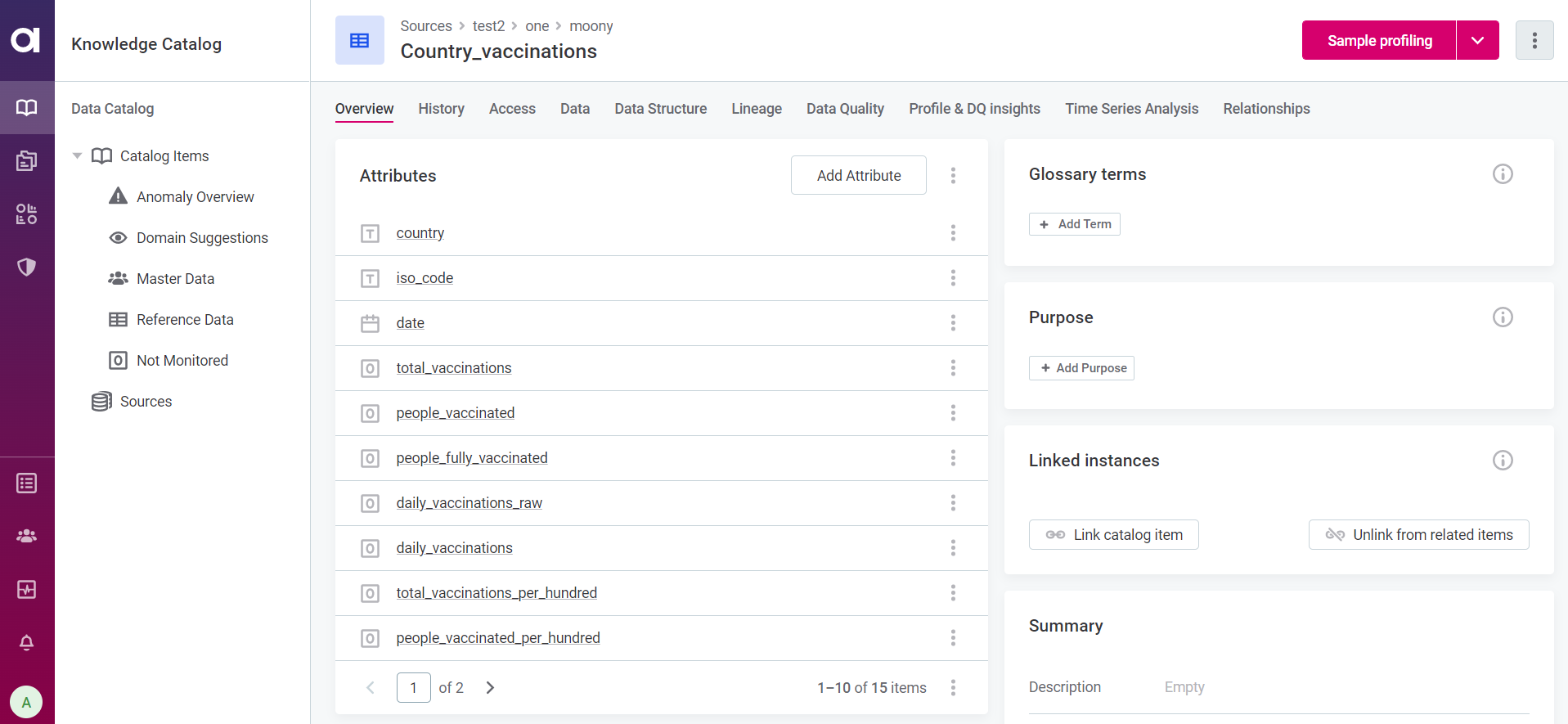Click info icon in Glossary terms panel

[x=1503, y=174]
